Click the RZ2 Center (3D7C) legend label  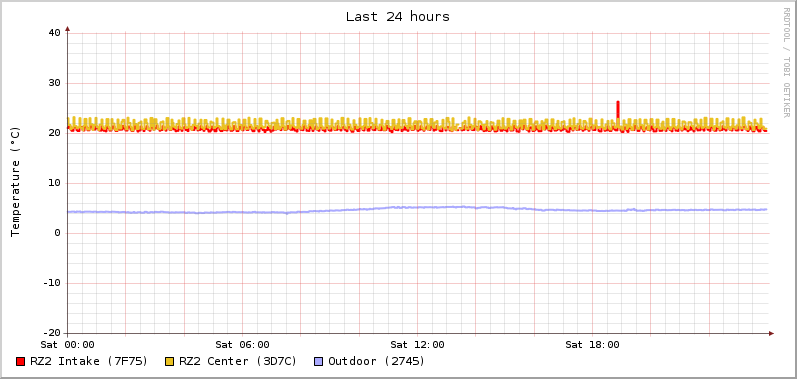(238, 361)
